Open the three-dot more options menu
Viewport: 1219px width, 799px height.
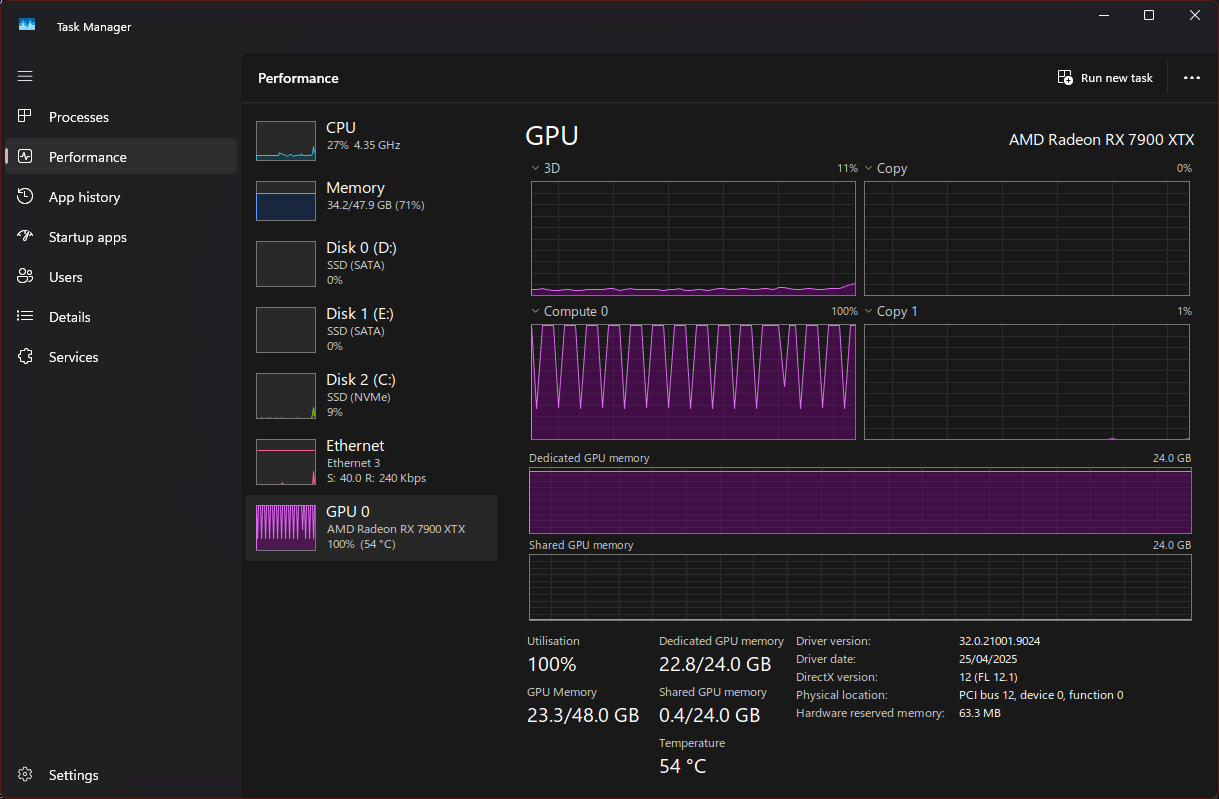point(1191,78)
